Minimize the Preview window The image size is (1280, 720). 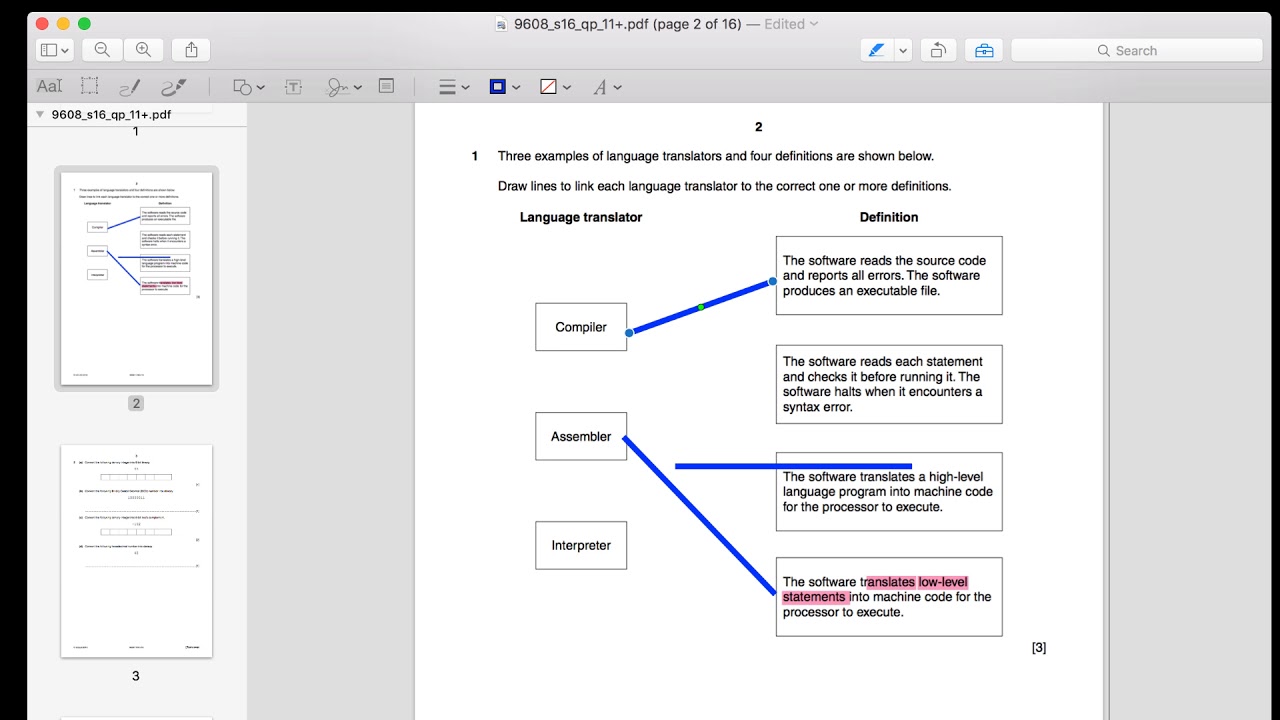[63, 24]
